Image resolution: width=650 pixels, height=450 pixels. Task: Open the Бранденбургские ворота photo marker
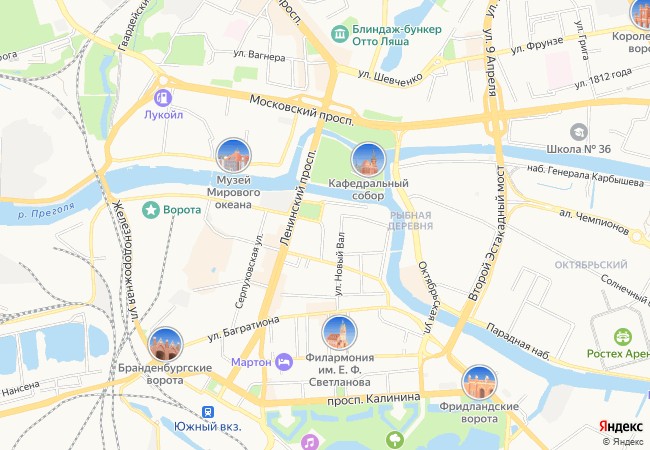click(x=165, y=344)
